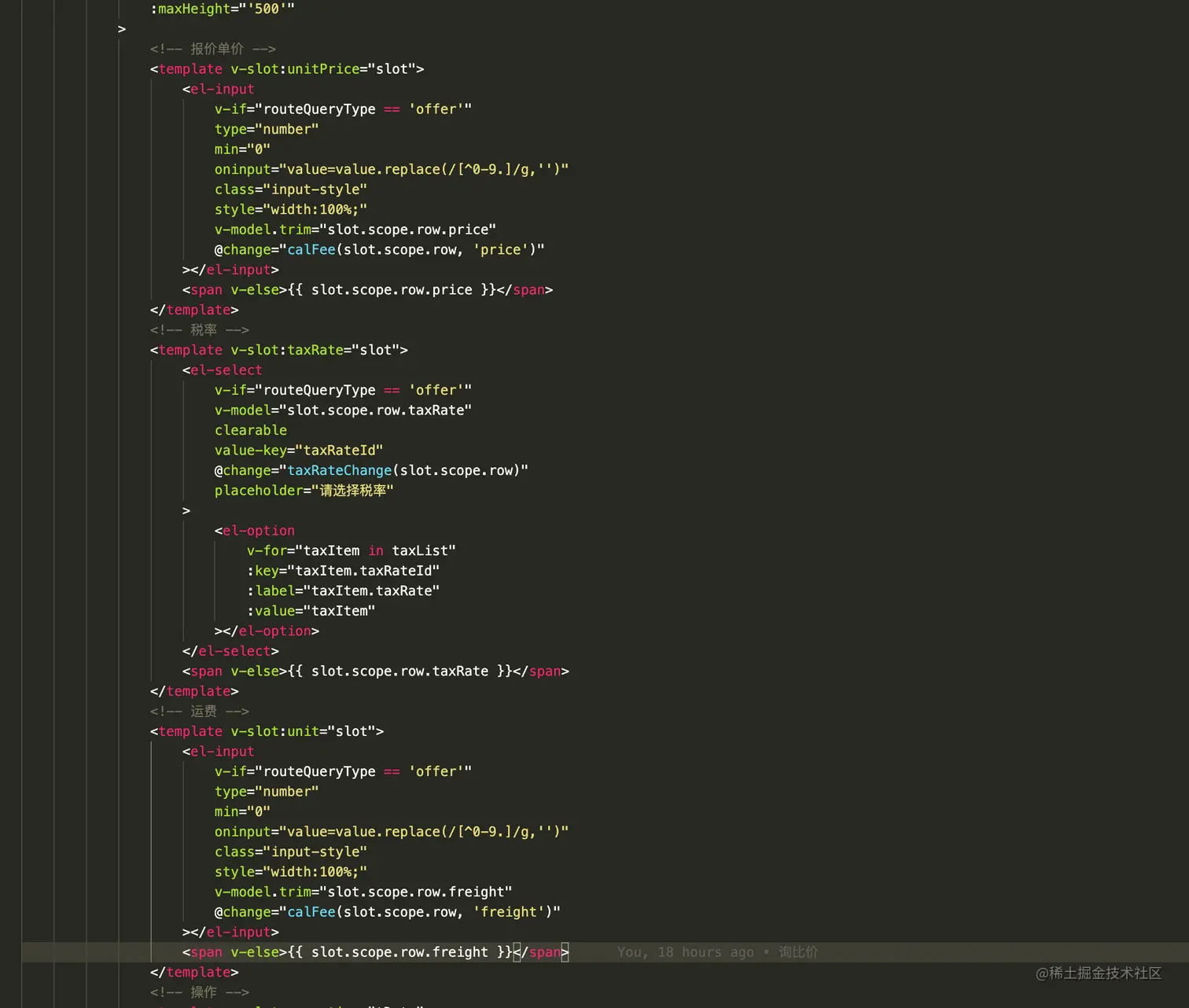Image resolution: width=1189 pixels, height=1008 pixels.
Task: Click the placeholder="请选择税率" line
Action: [304, 491]
